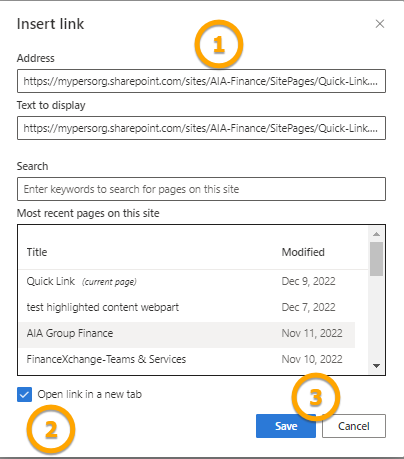Choose test highlighted content webpart page
Image resolution: width=404 pixels, height=459 pixels.
187,307
